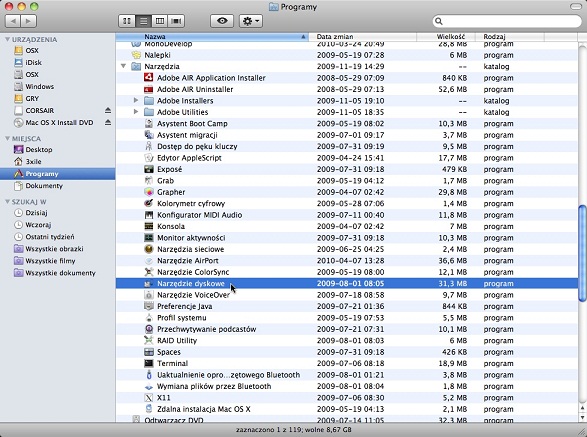Image resolution: width=587 pixels, height=437 pixels.
Task: Sort by the Data zmian column header
Action: (x=363, y=37)
